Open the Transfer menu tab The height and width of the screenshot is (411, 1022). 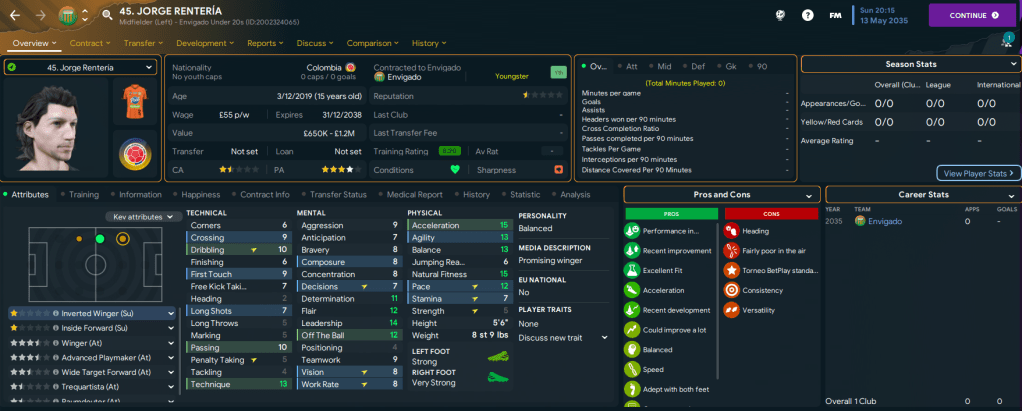(144, 43)
